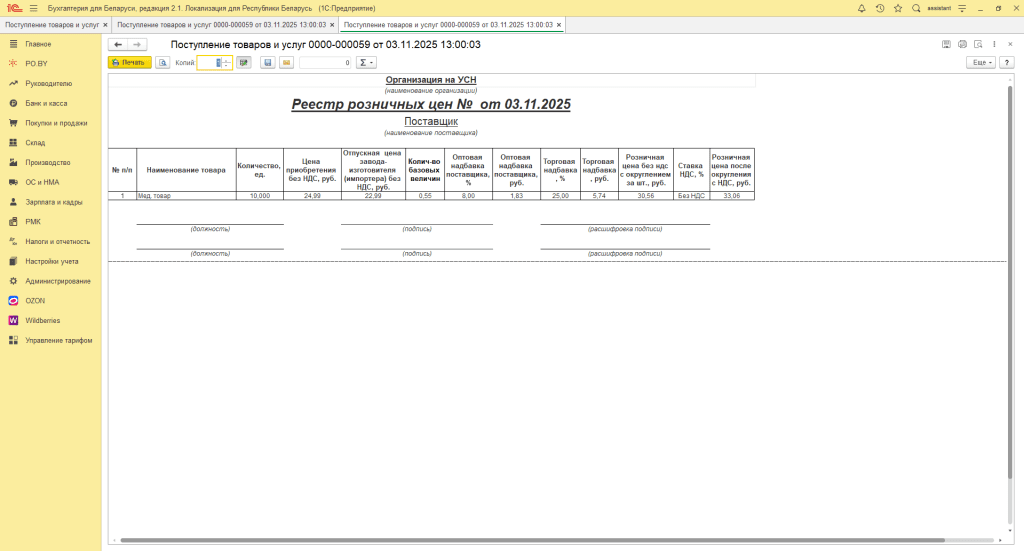Open Склад section
The width and height of the screenshot is (1024, 551).
(35, 142)
